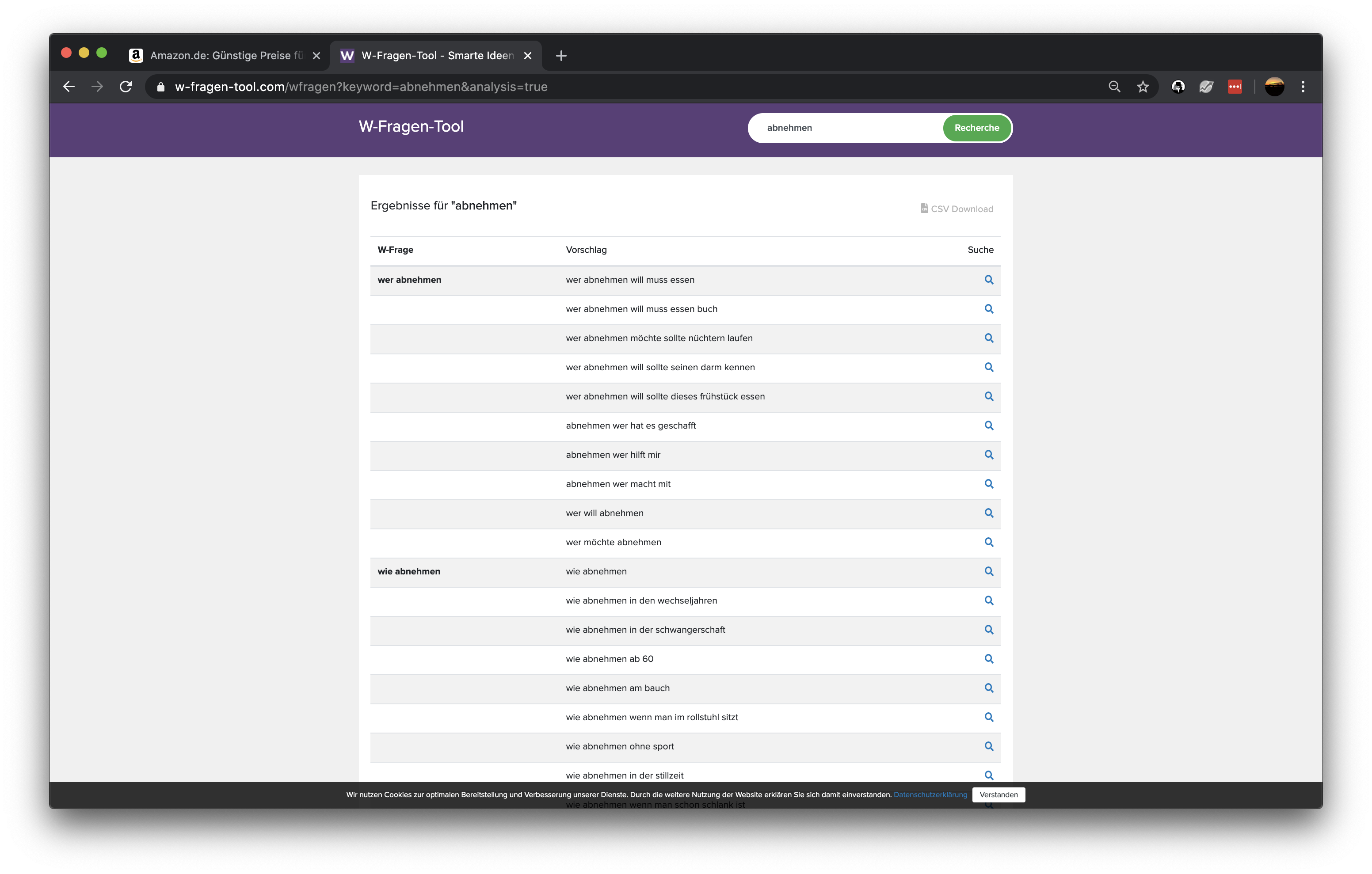Search 'wie abnehmen ohne sport' via magnifier icon
Screen dimensions: 1372x874
988,746
